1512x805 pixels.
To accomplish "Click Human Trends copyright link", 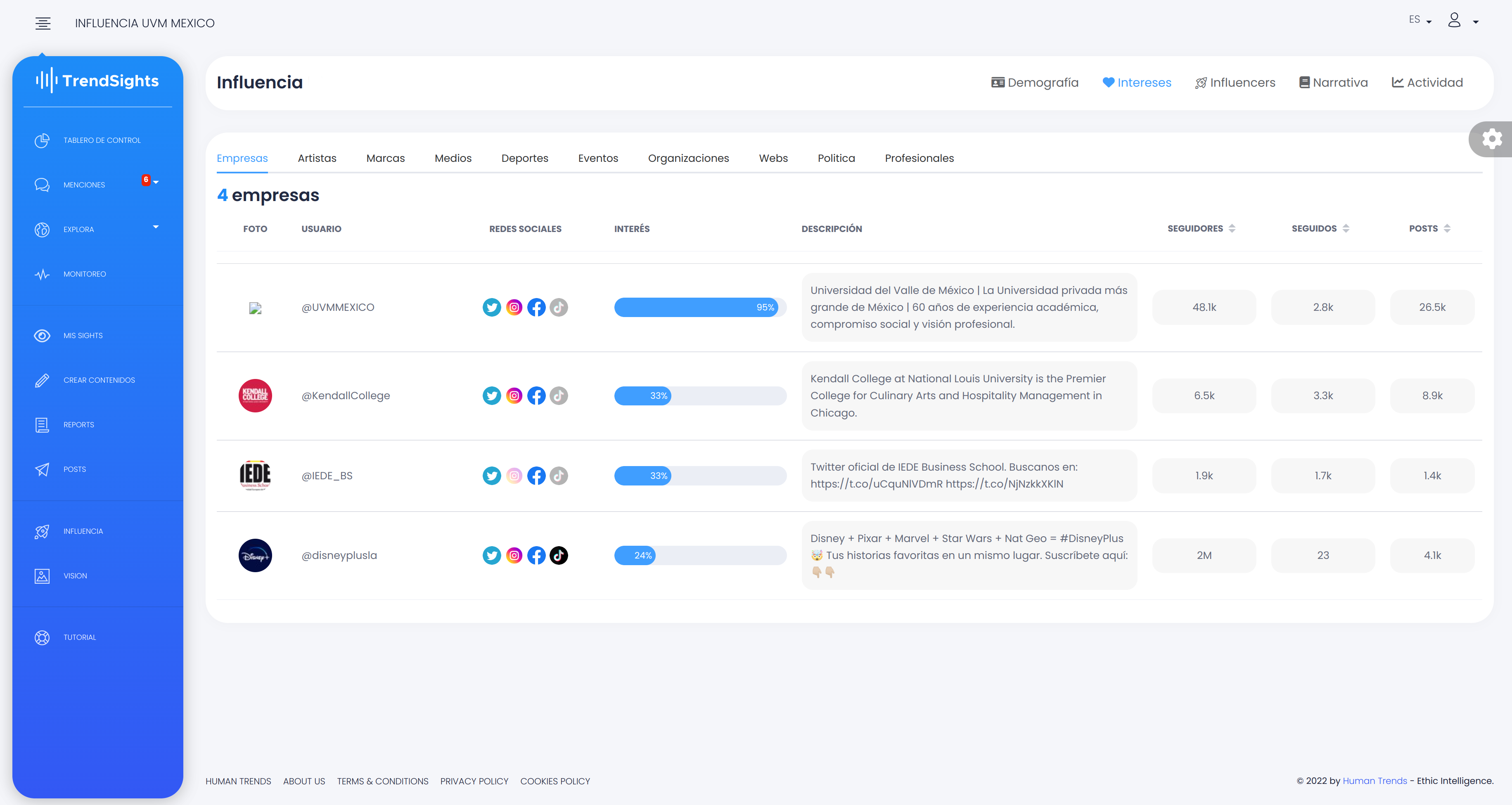I will 1375,781.
